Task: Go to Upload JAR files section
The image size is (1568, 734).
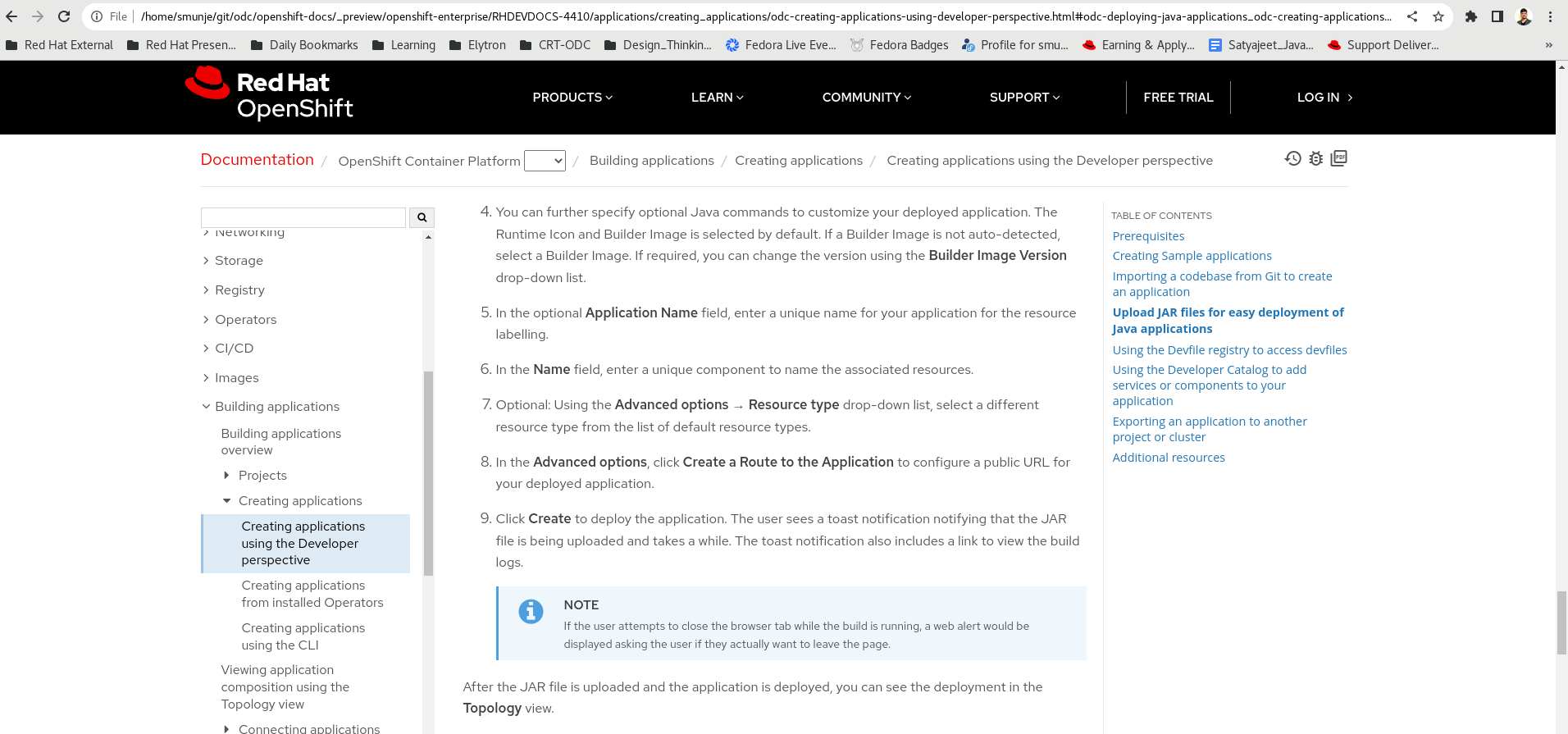Action: [1228, 321]
